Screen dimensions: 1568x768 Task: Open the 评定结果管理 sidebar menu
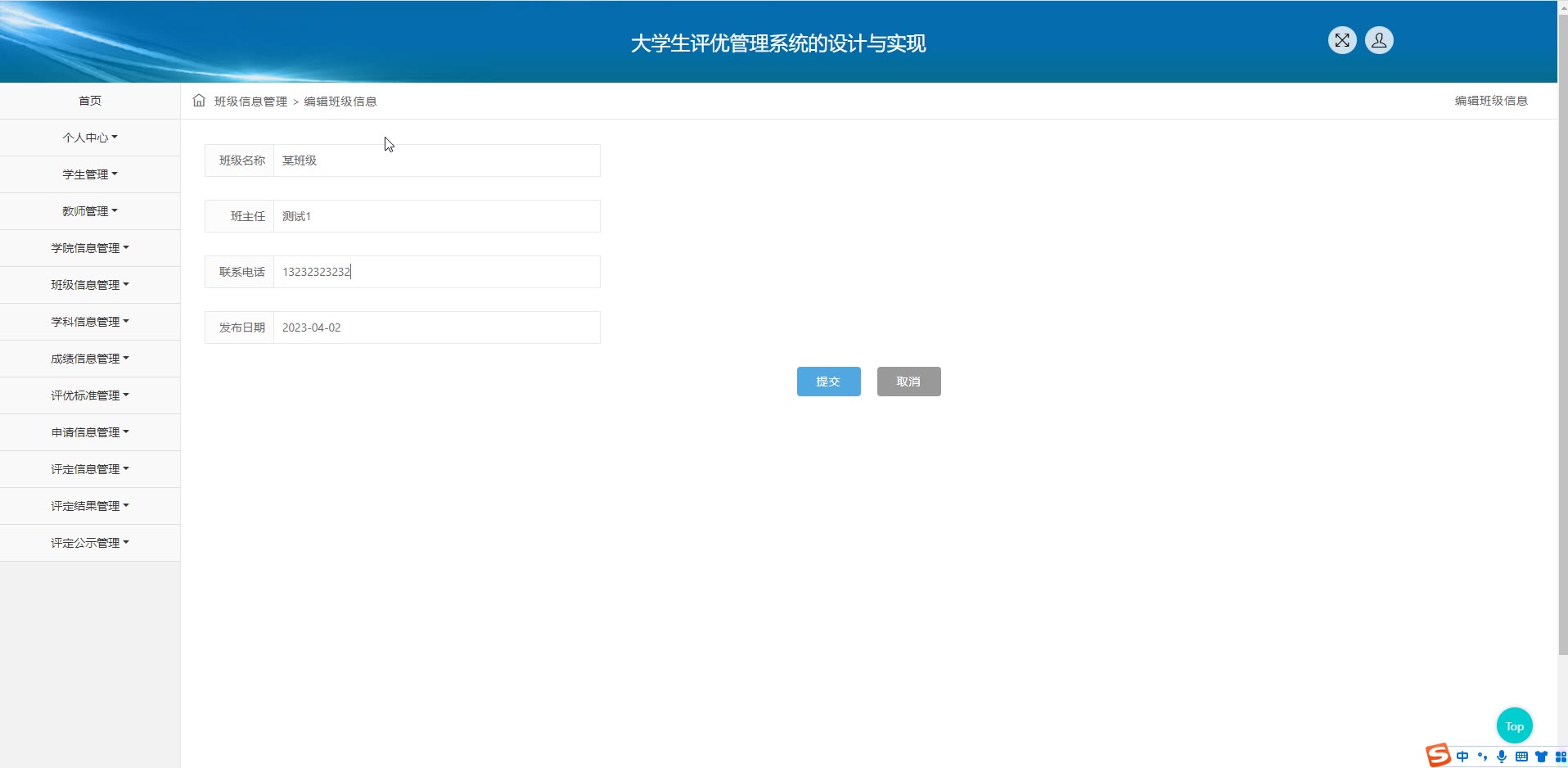90,506
